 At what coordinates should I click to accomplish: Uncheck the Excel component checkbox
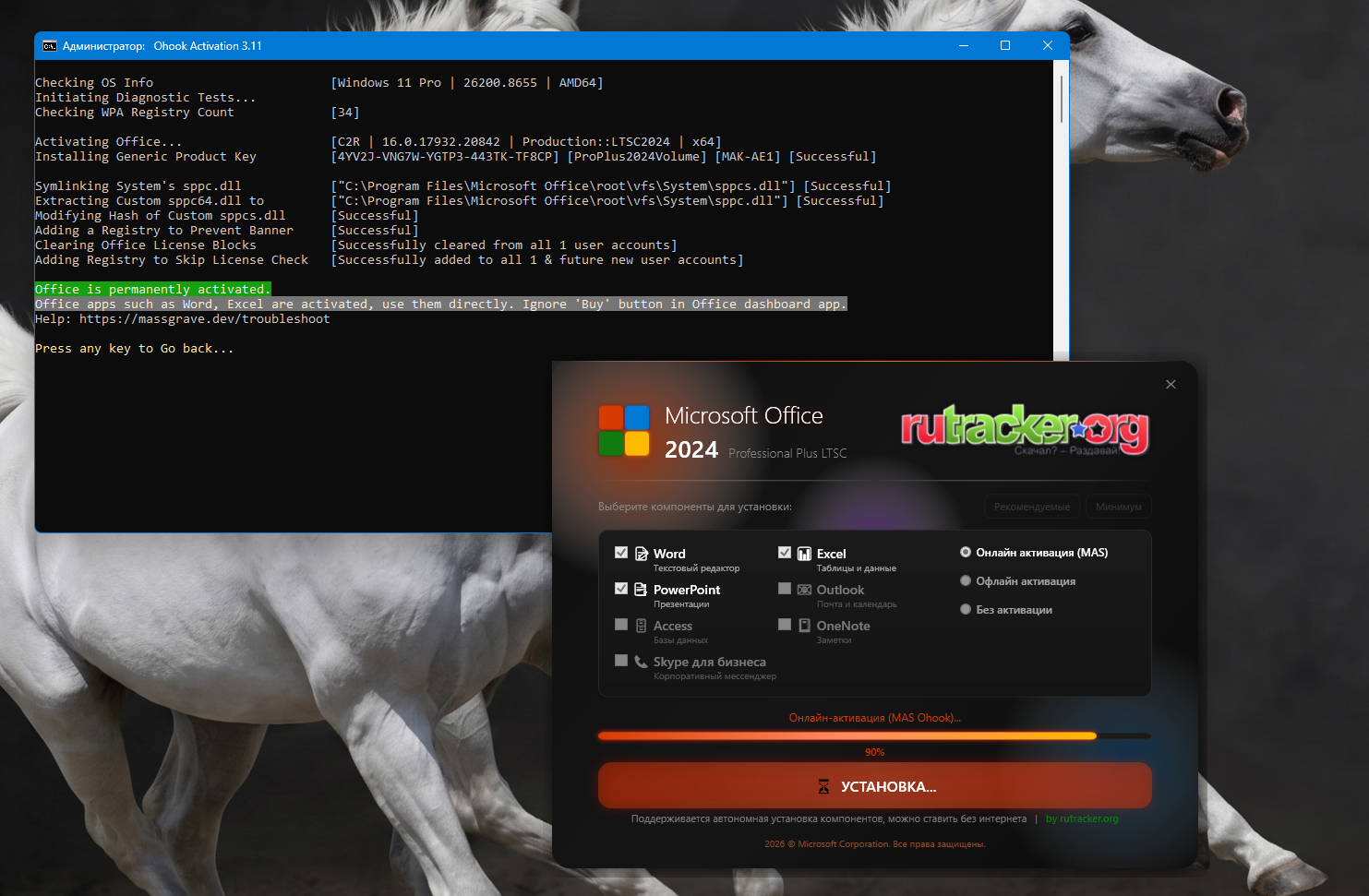coord(785,553)
